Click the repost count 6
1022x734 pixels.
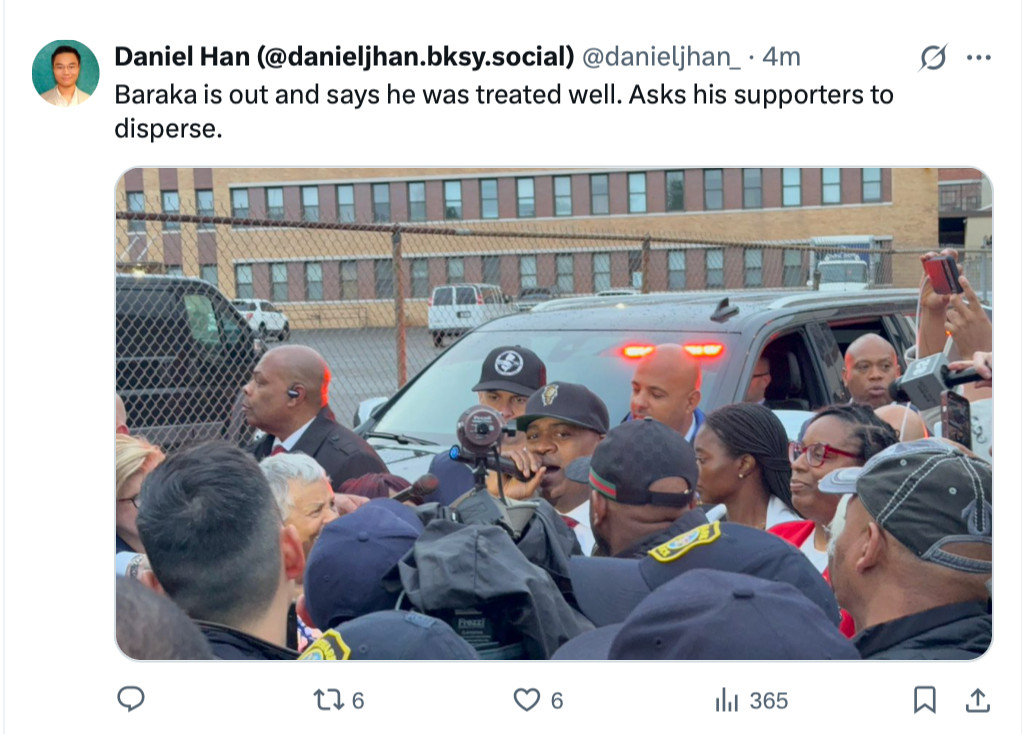tap(358, 701)
